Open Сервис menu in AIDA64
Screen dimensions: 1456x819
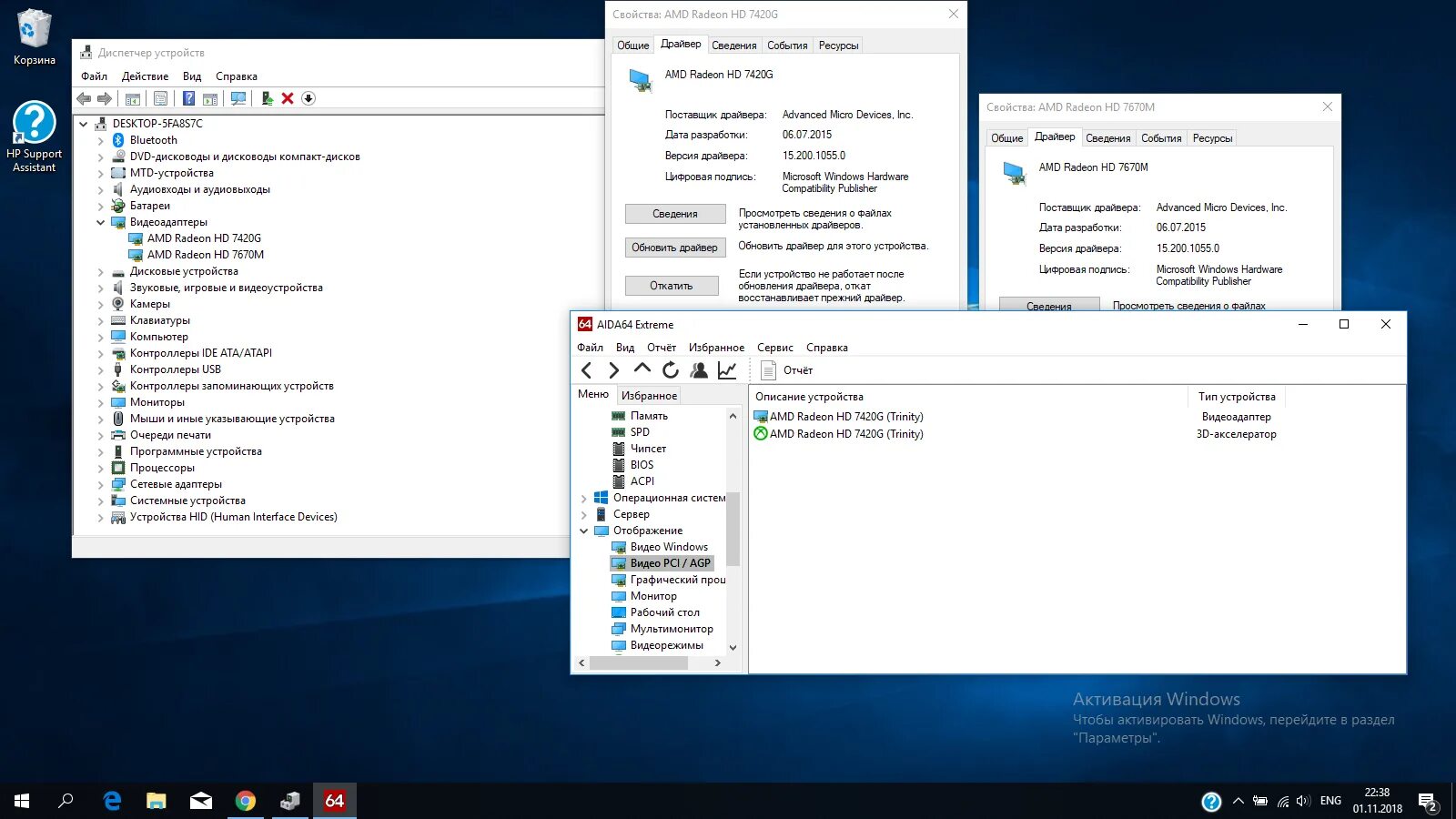(775, 348)
